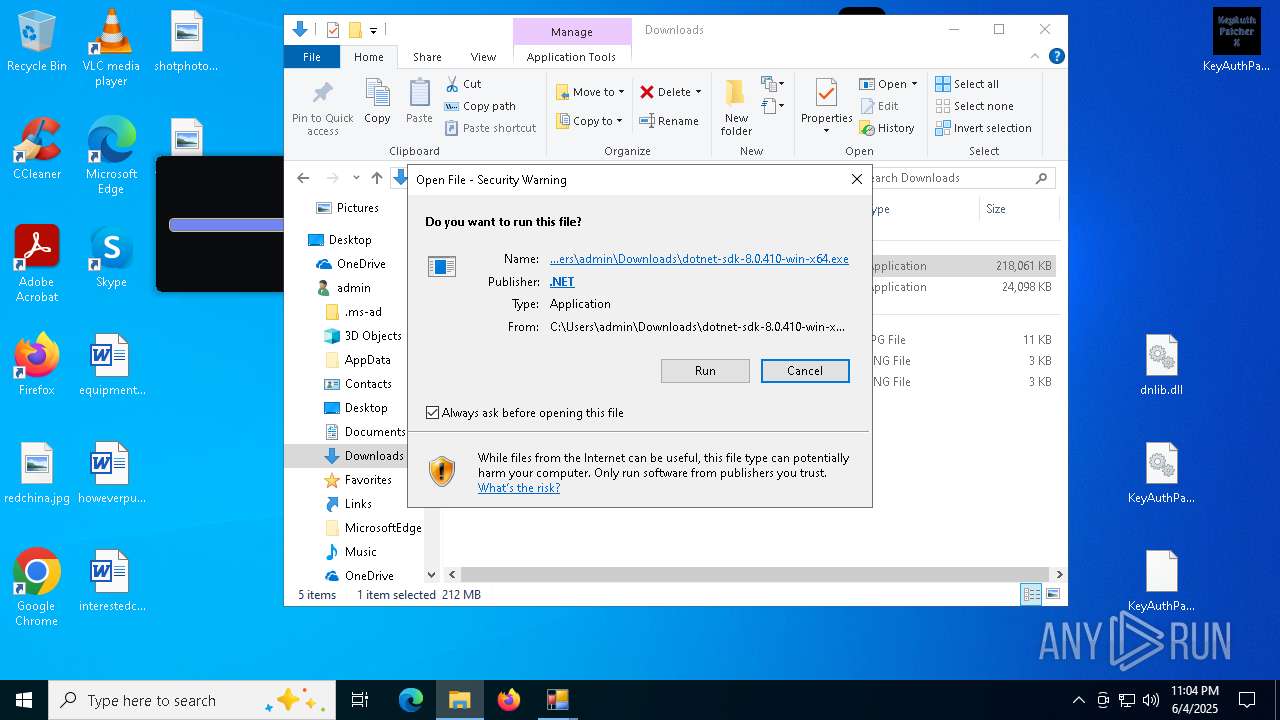Image resolution: width=1280 pixels, height=720 pixels.
Task: Select Pictures in the navigation pane
Action: tap(348, 208)
